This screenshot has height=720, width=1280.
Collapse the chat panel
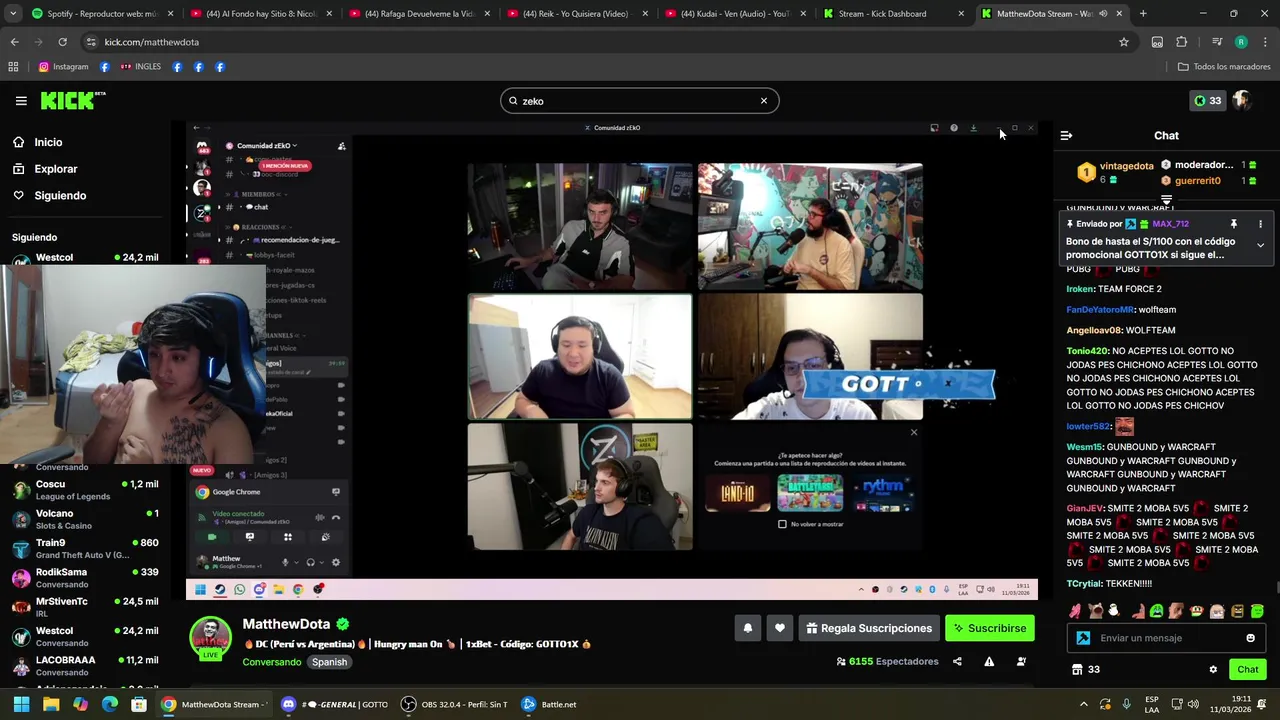click(x=1066, y=135)
